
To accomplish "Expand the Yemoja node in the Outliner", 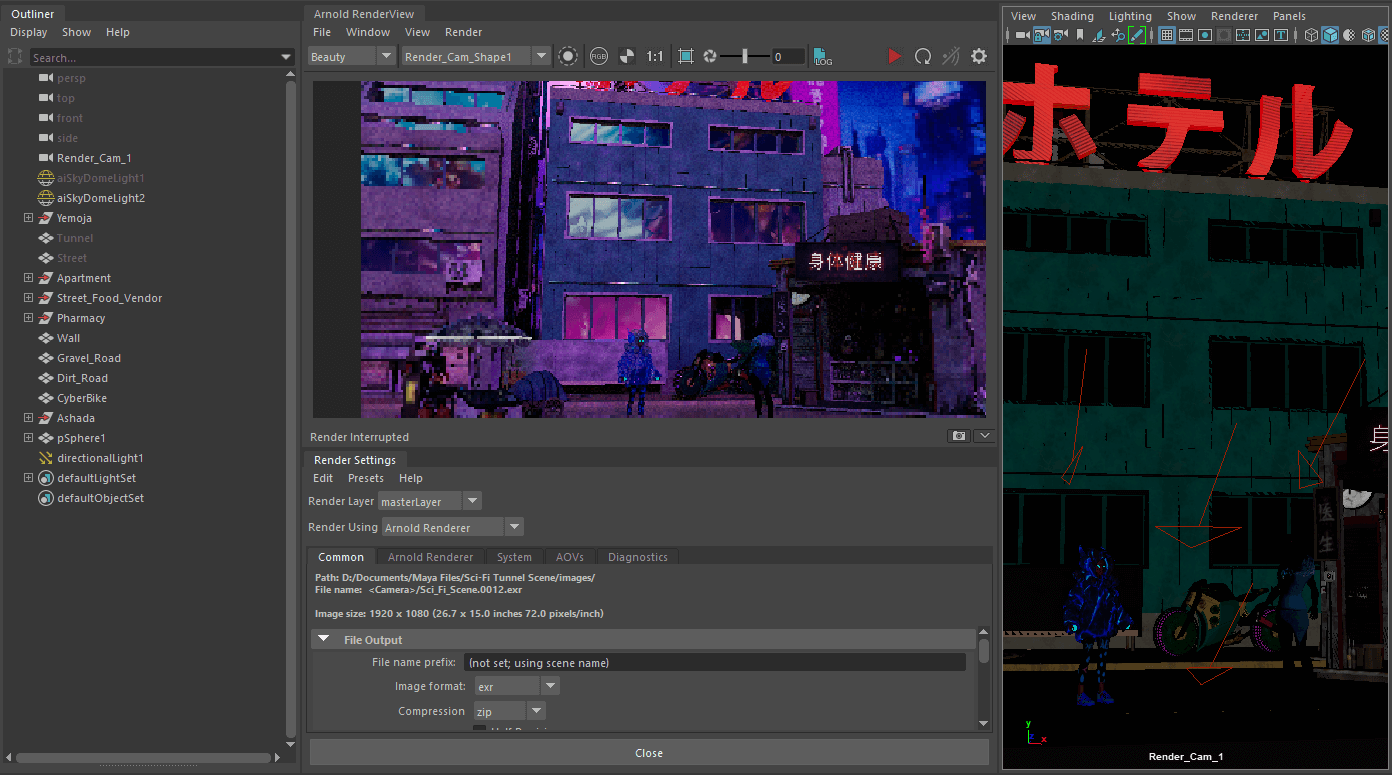I will [x=29, y=218].
